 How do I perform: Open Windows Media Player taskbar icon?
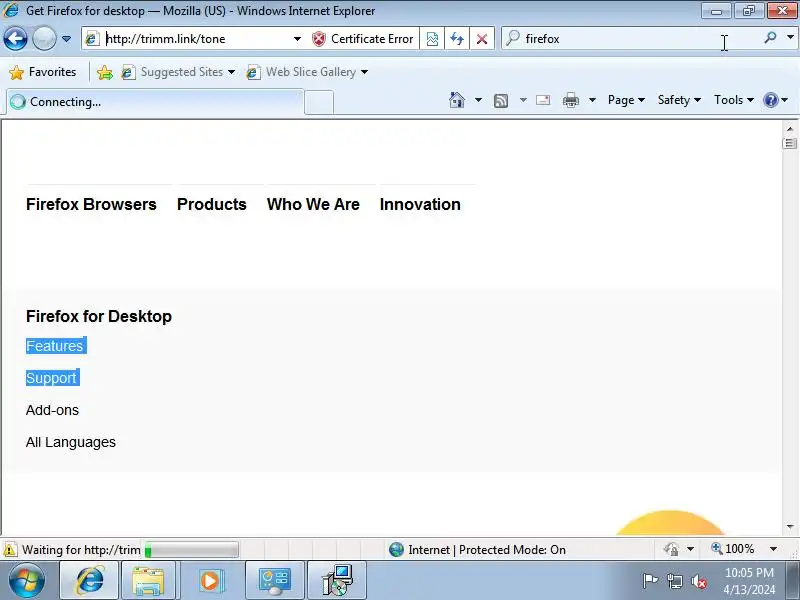pos(210,581)
